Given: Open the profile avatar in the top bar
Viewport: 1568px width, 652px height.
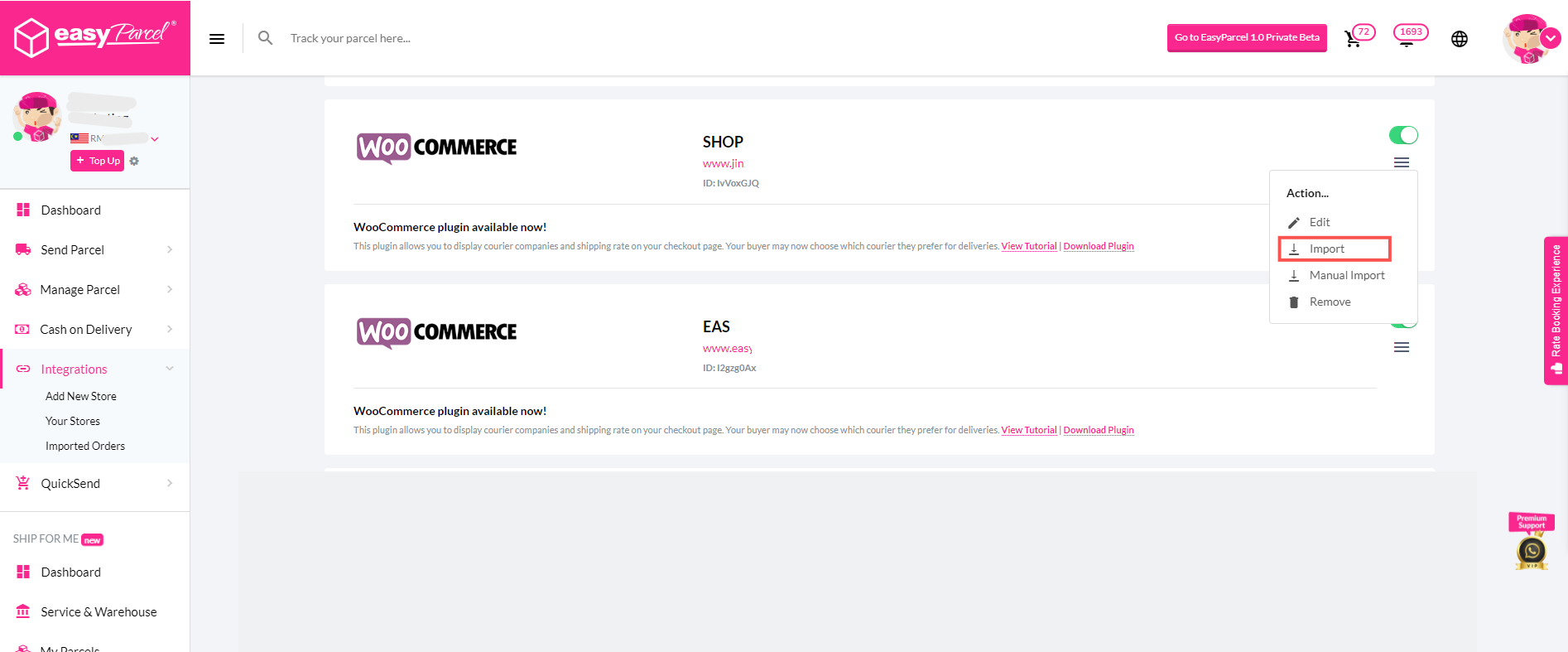Looking at the screenshot, I should click(1526, 39).
